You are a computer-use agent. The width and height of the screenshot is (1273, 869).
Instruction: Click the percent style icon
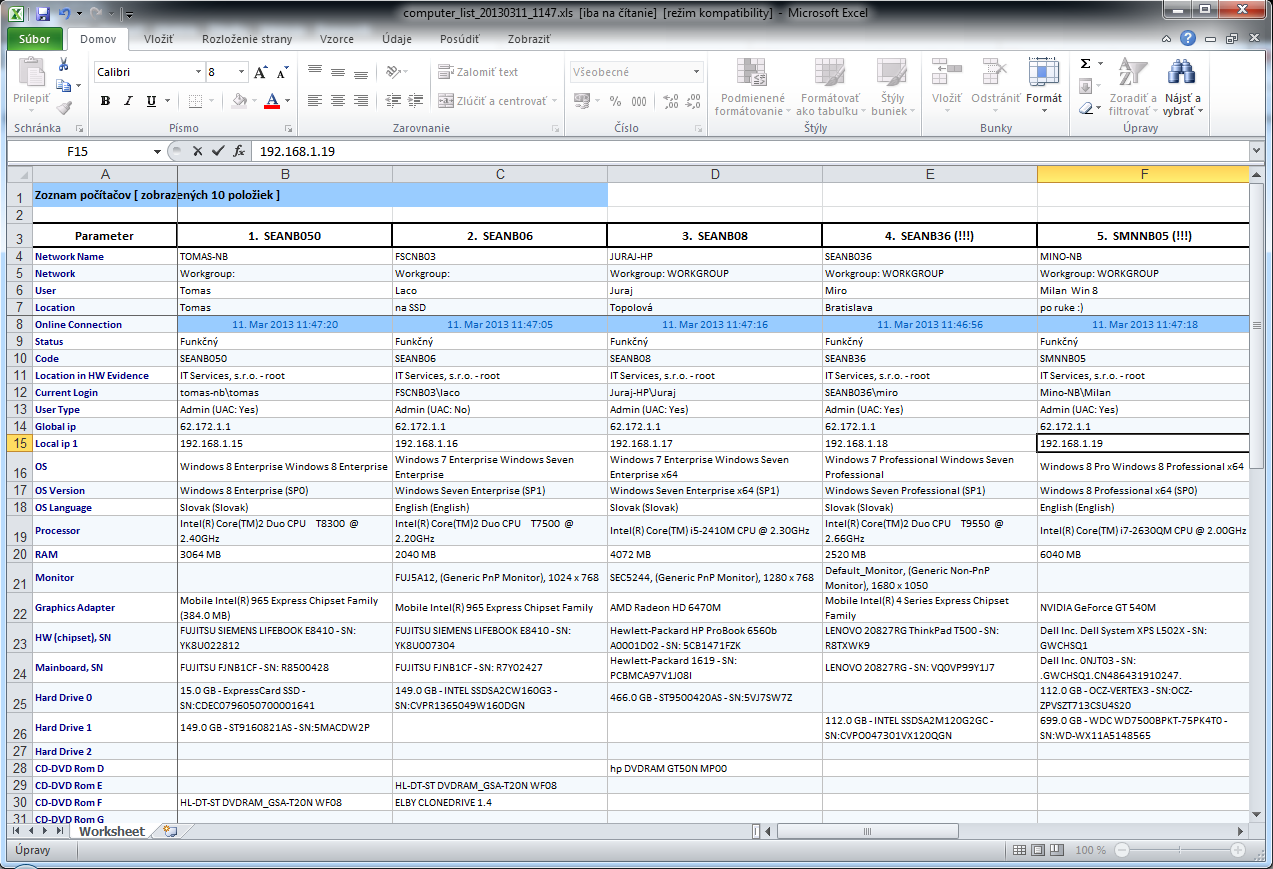pyautogui.click(x=614, y=101)
